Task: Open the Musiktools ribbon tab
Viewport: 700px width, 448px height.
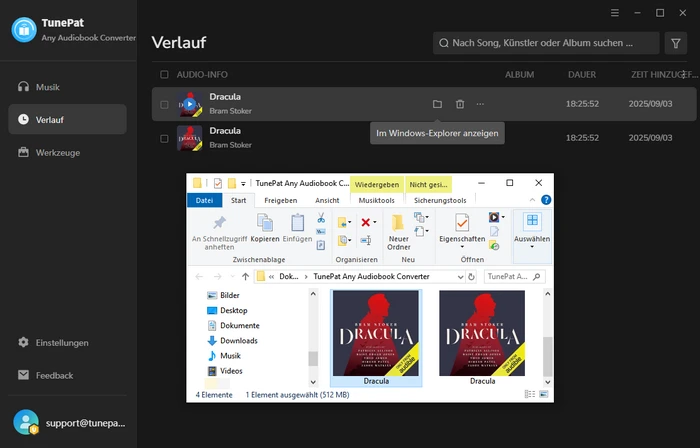Action: [x=376, y=200]
